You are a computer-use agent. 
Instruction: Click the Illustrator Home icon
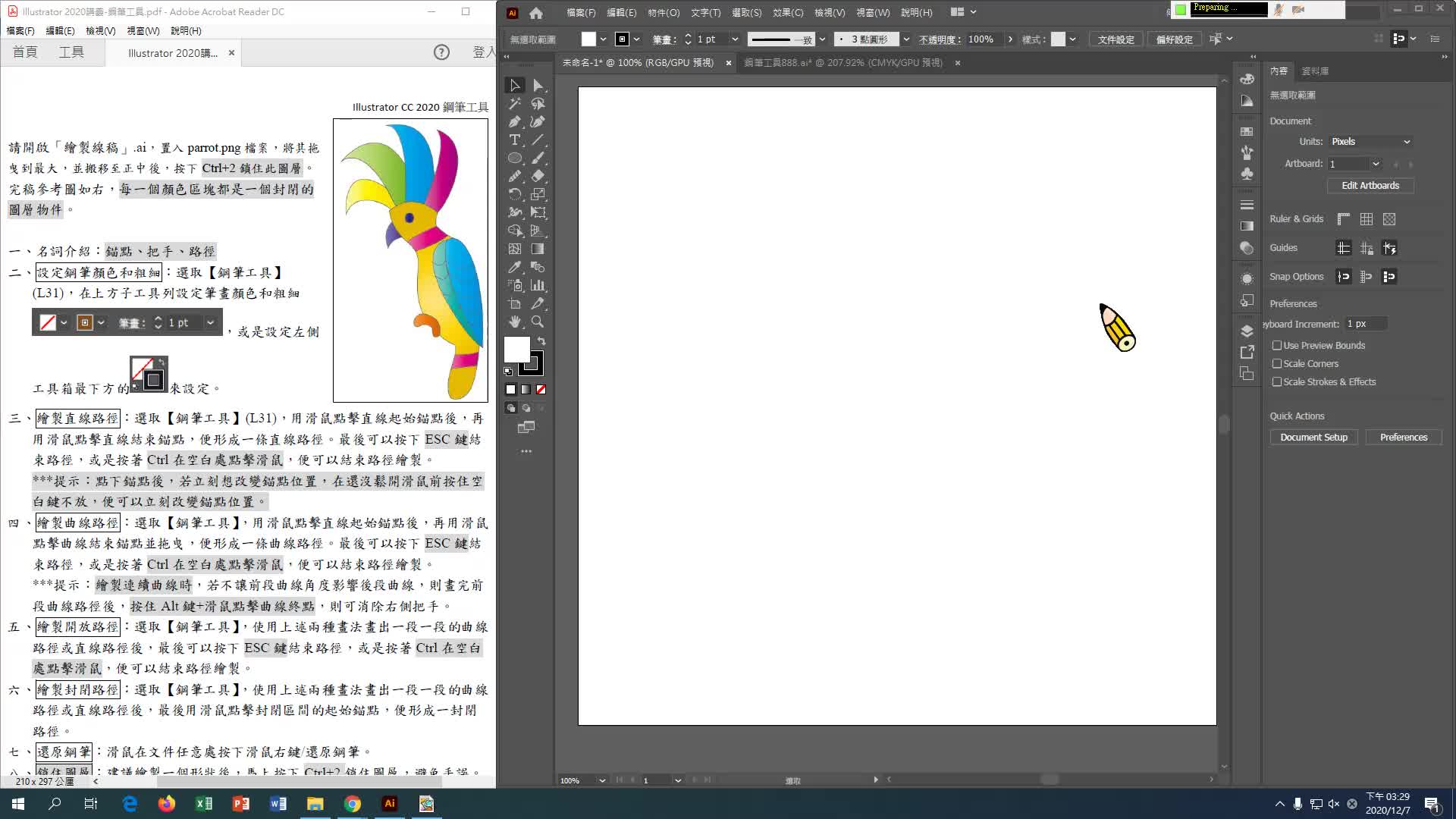tap(536, 13)
